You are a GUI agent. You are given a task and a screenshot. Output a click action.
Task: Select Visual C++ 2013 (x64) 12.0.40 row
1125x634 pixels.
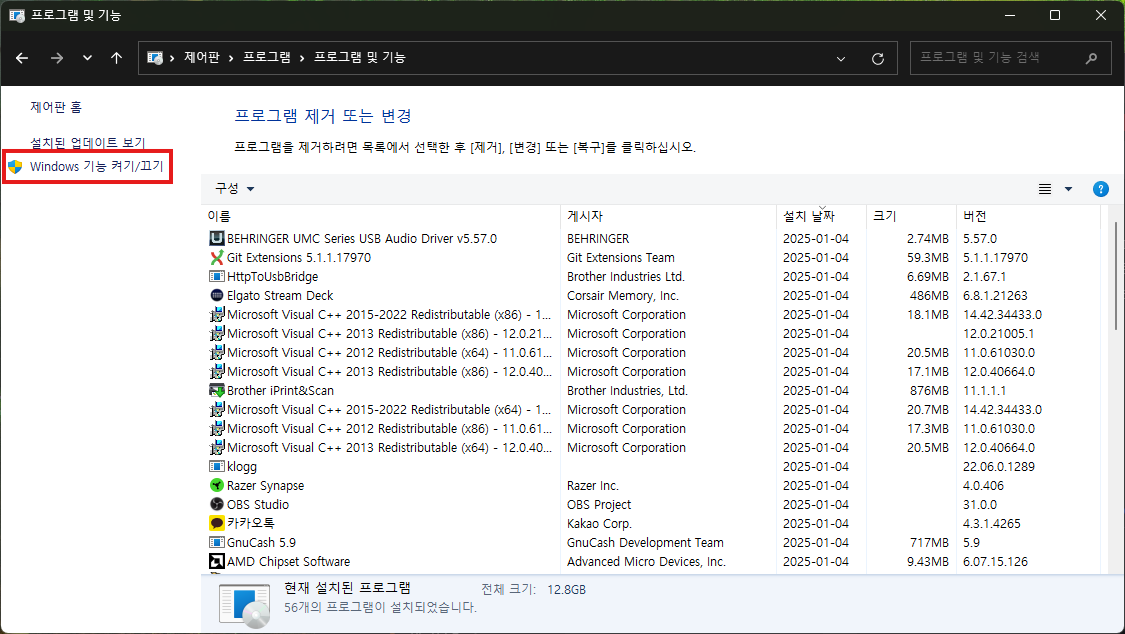pyautogui.click(x=651, y=448)
